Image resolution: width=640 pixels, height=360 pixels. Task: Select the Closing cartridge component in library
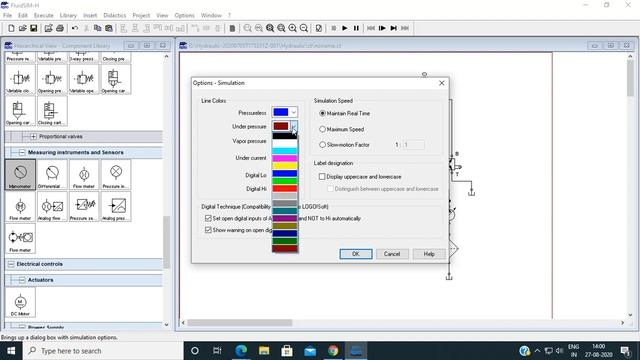(52, 111)
